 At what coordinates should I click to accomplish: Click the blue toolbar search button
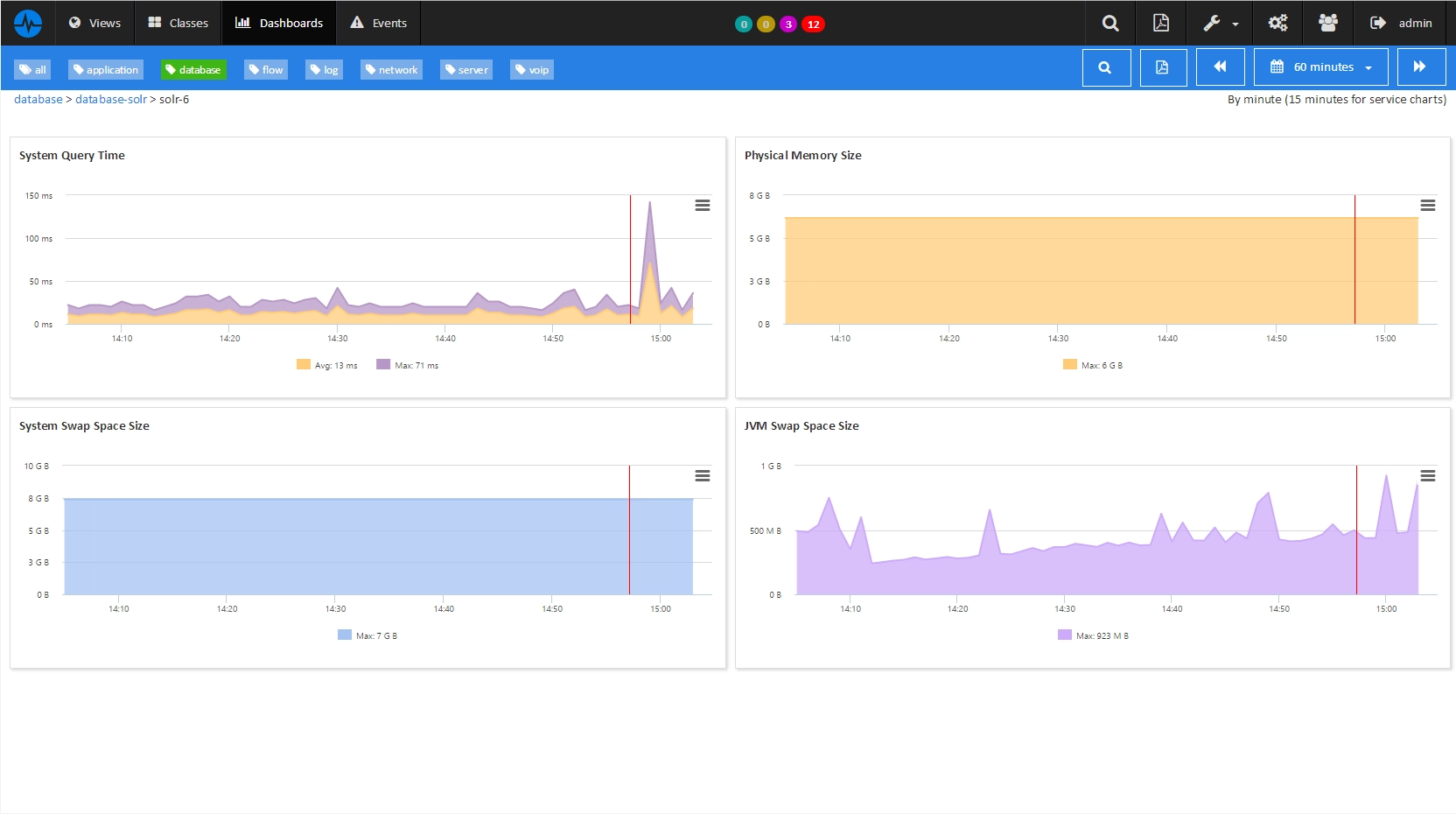[1106, 67]
